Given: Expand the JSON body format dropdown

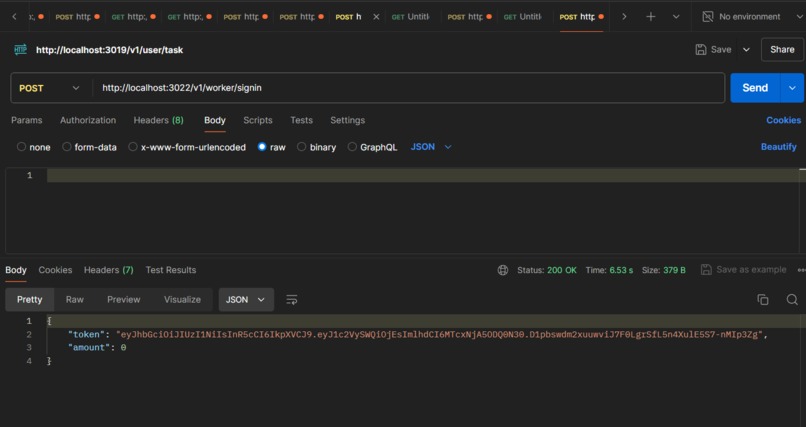Looking at the screenshot, I should click(x=431, y=147).
